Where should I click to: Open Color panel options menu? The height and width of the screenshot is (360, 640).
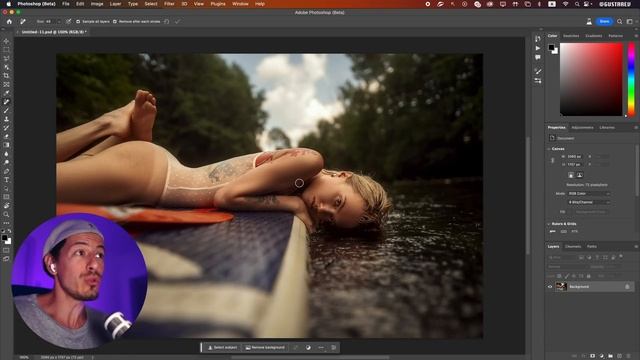coord(636,36)
